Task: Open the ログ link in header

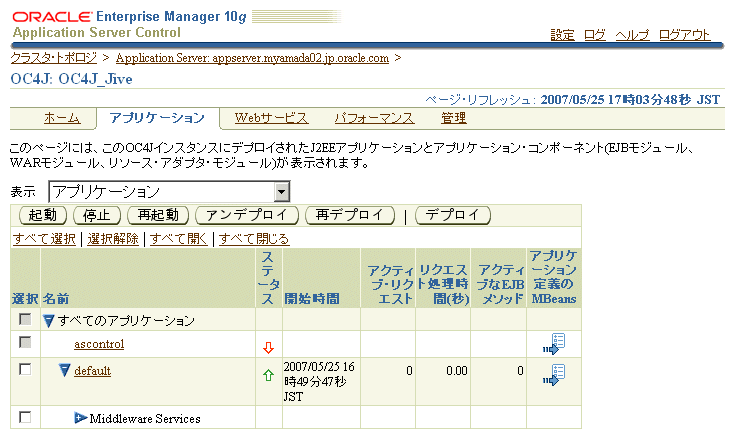Action: [x=594, y=35]
